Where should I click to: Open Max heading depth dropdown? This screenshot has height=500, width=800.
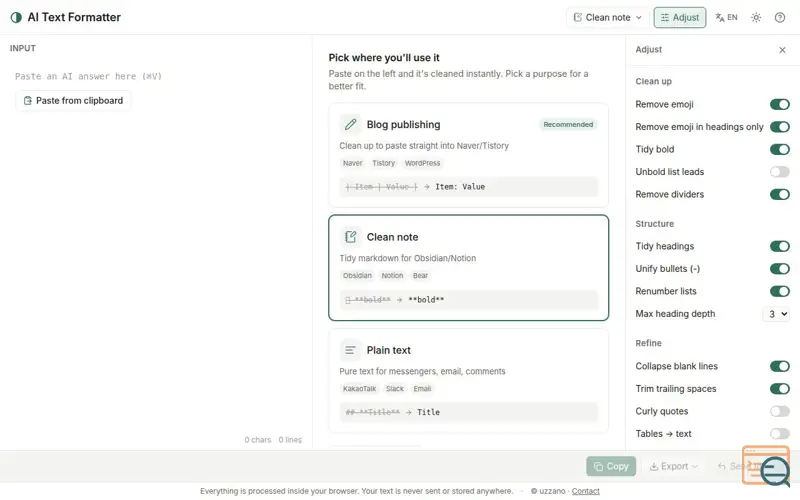(776, 314)
